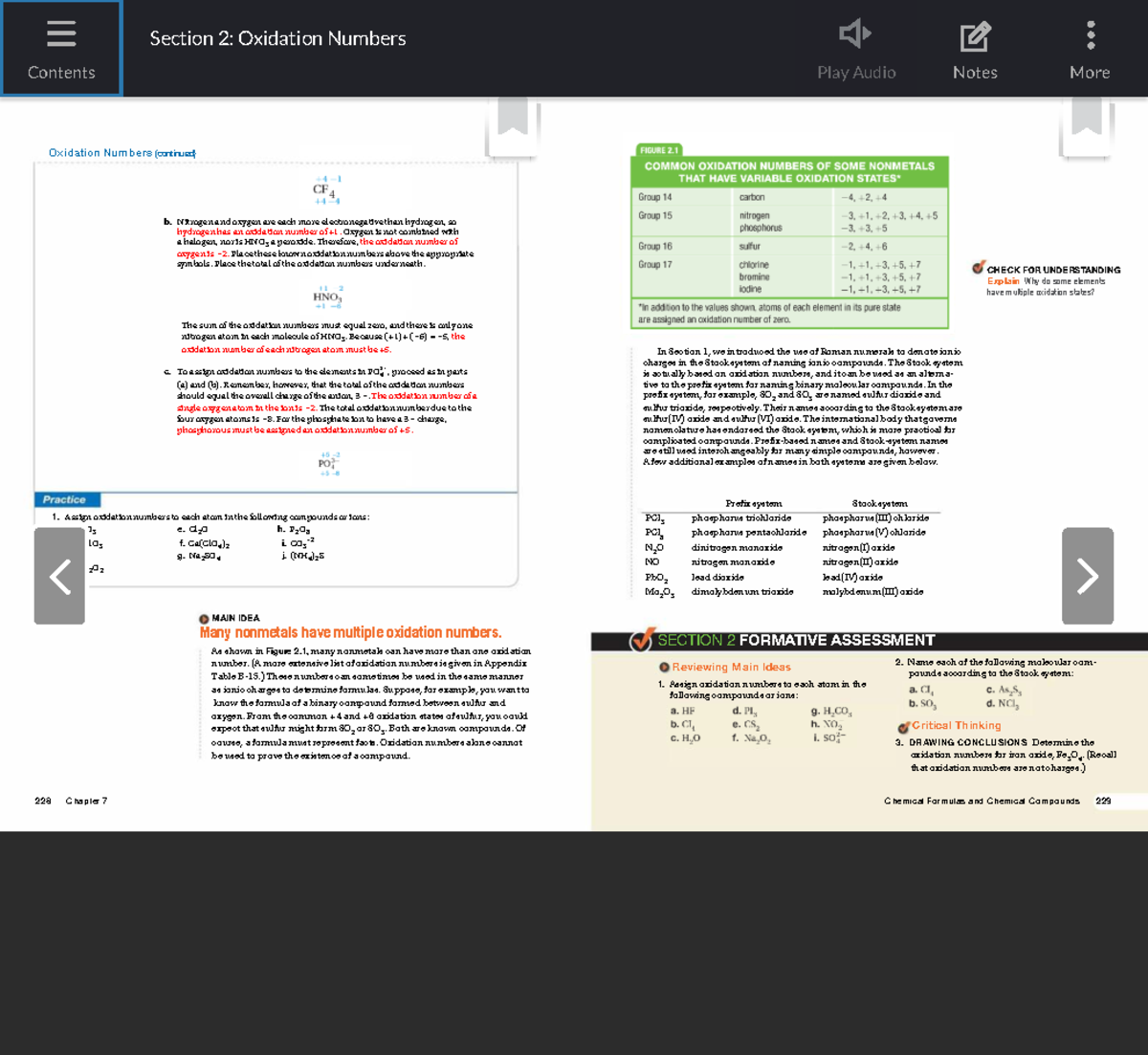1148x1055 pixels.
Task: Click the Figure 2.1 table title
Action: pos(789,172)
